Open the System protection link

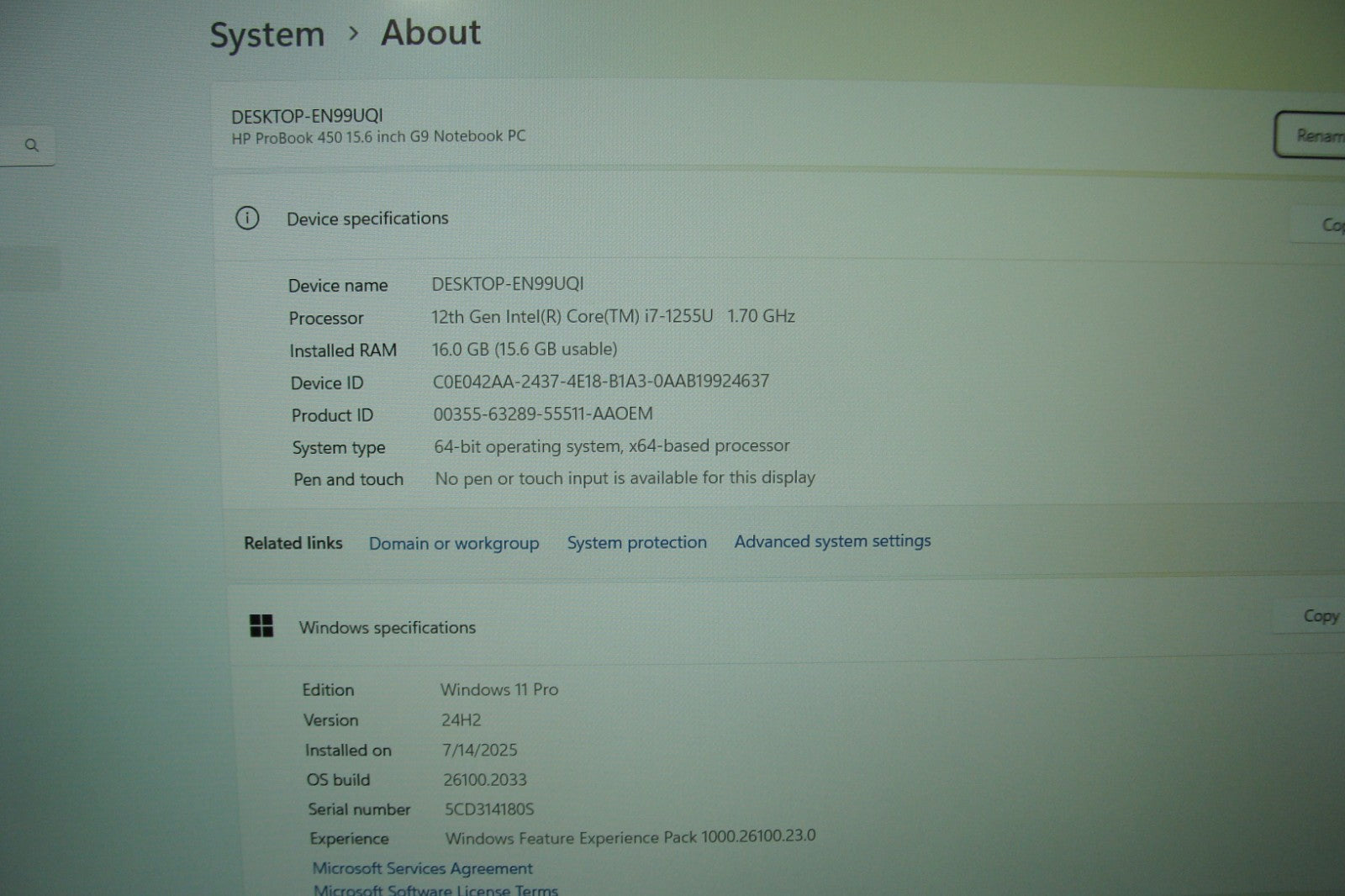(x=636, y=543)
